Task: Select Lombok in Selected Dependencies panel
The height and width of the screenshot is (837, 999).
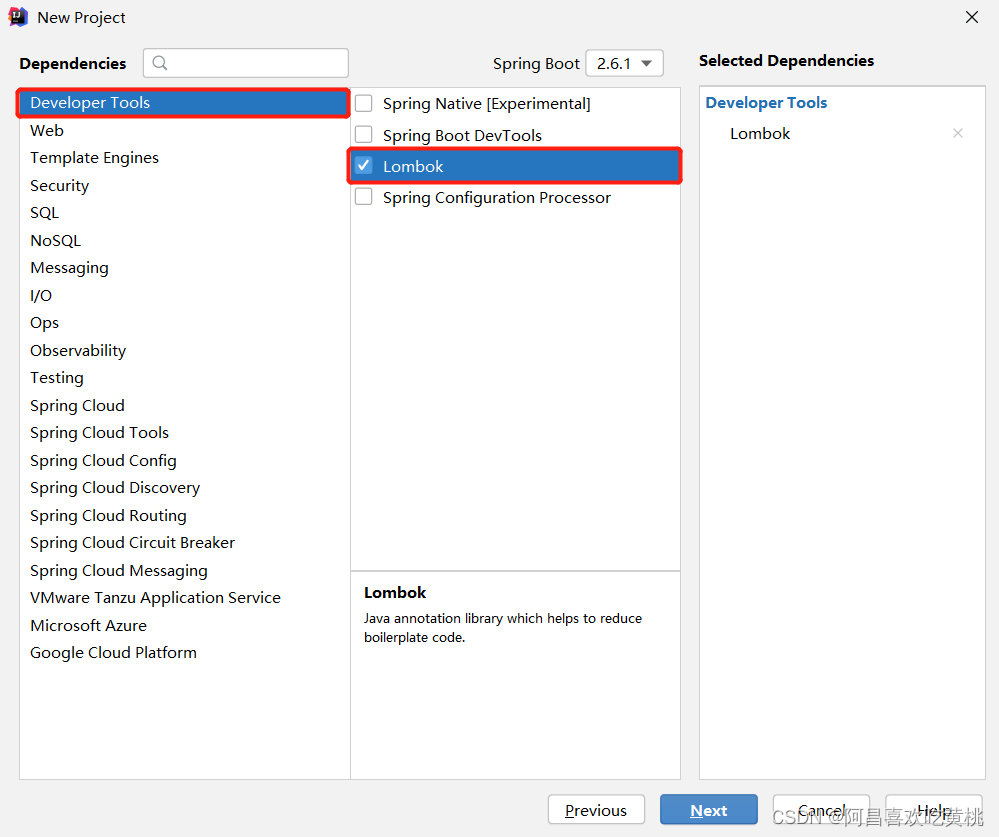Action: coord(760,134)
